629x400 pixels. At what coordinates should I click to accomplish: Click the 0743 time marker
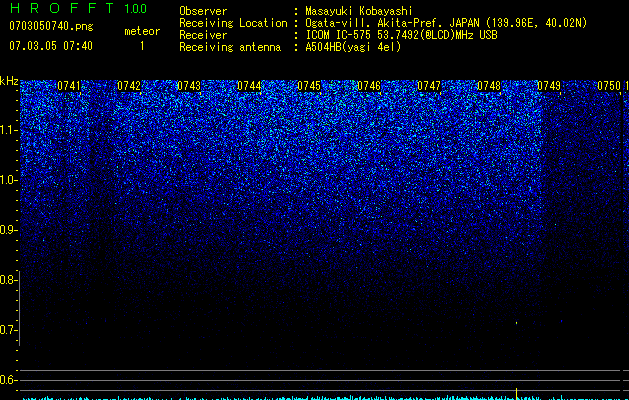click(x=189, y=86)
